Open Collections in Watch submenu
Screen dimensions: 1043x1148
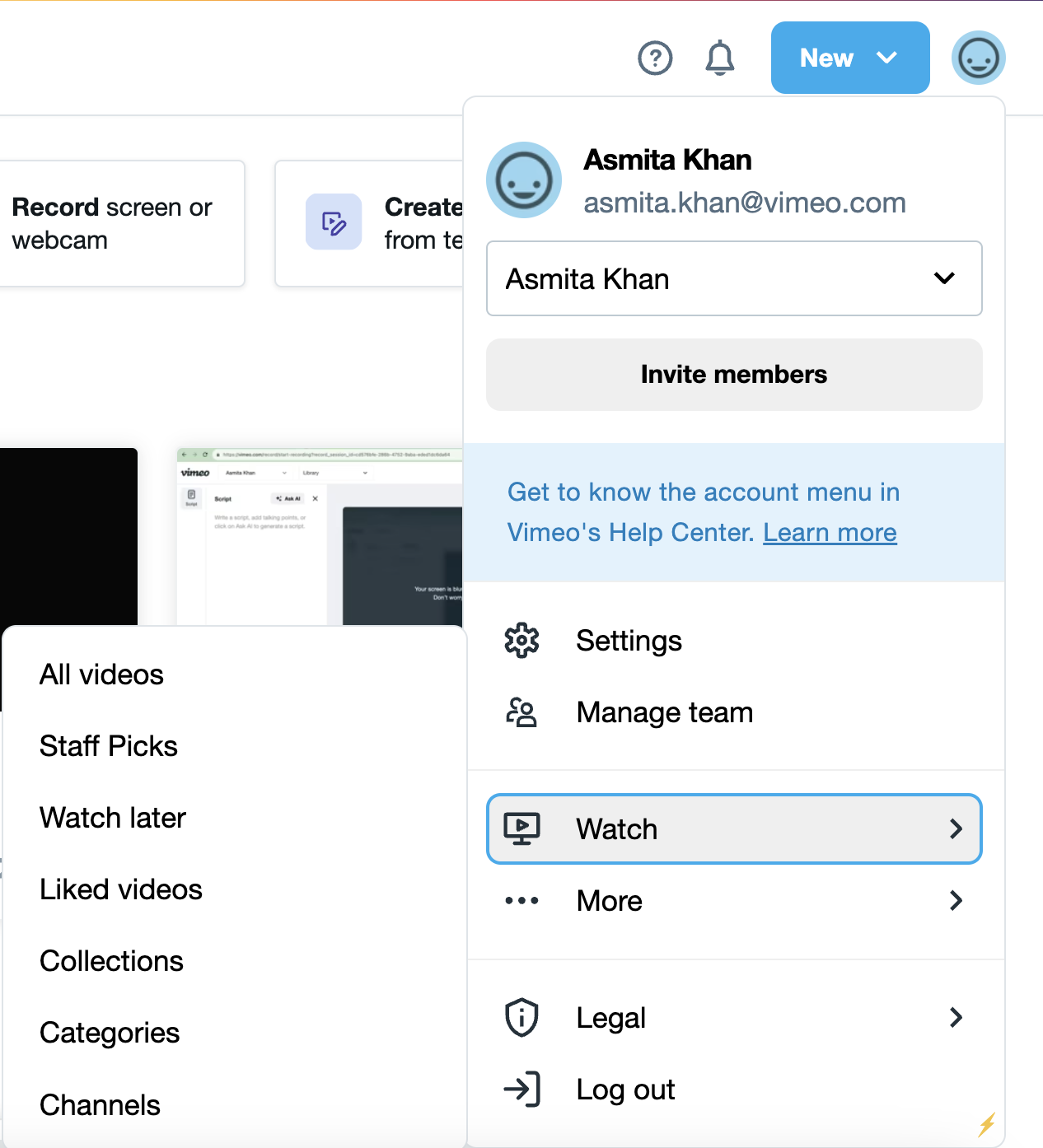pos(112,961)
